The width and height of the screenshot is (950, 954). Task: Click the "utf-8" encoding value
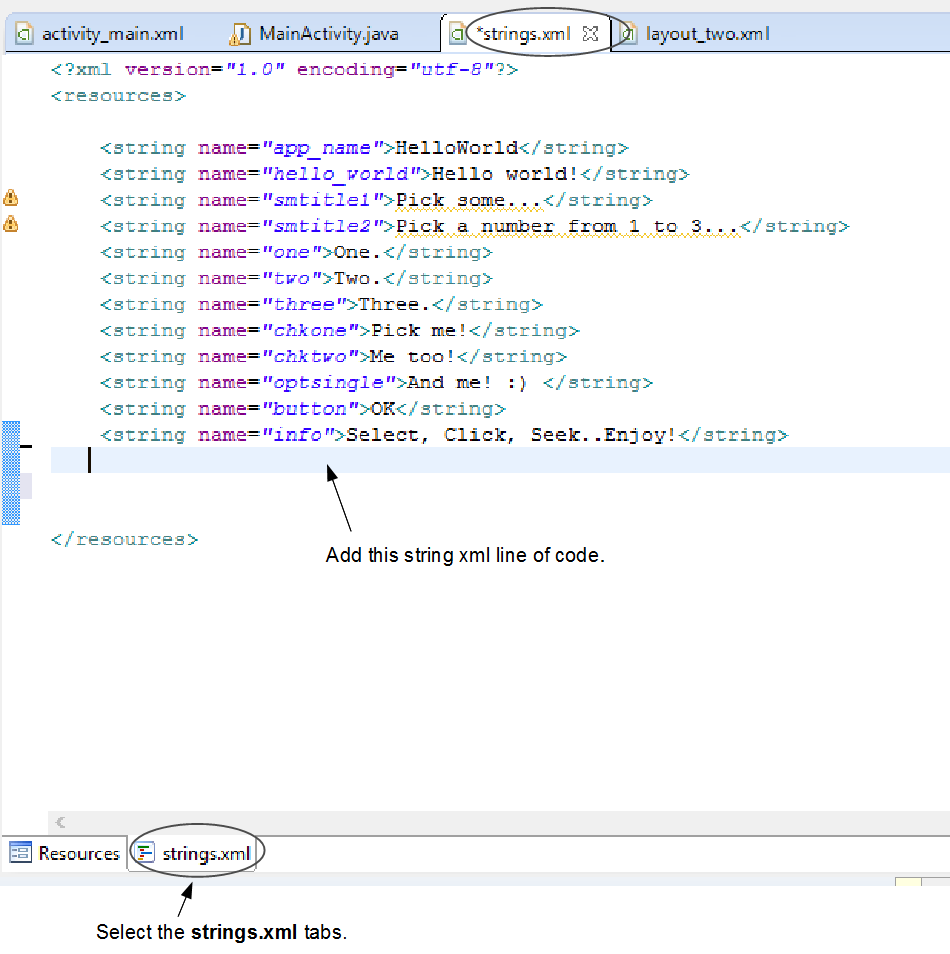(452, 69)
